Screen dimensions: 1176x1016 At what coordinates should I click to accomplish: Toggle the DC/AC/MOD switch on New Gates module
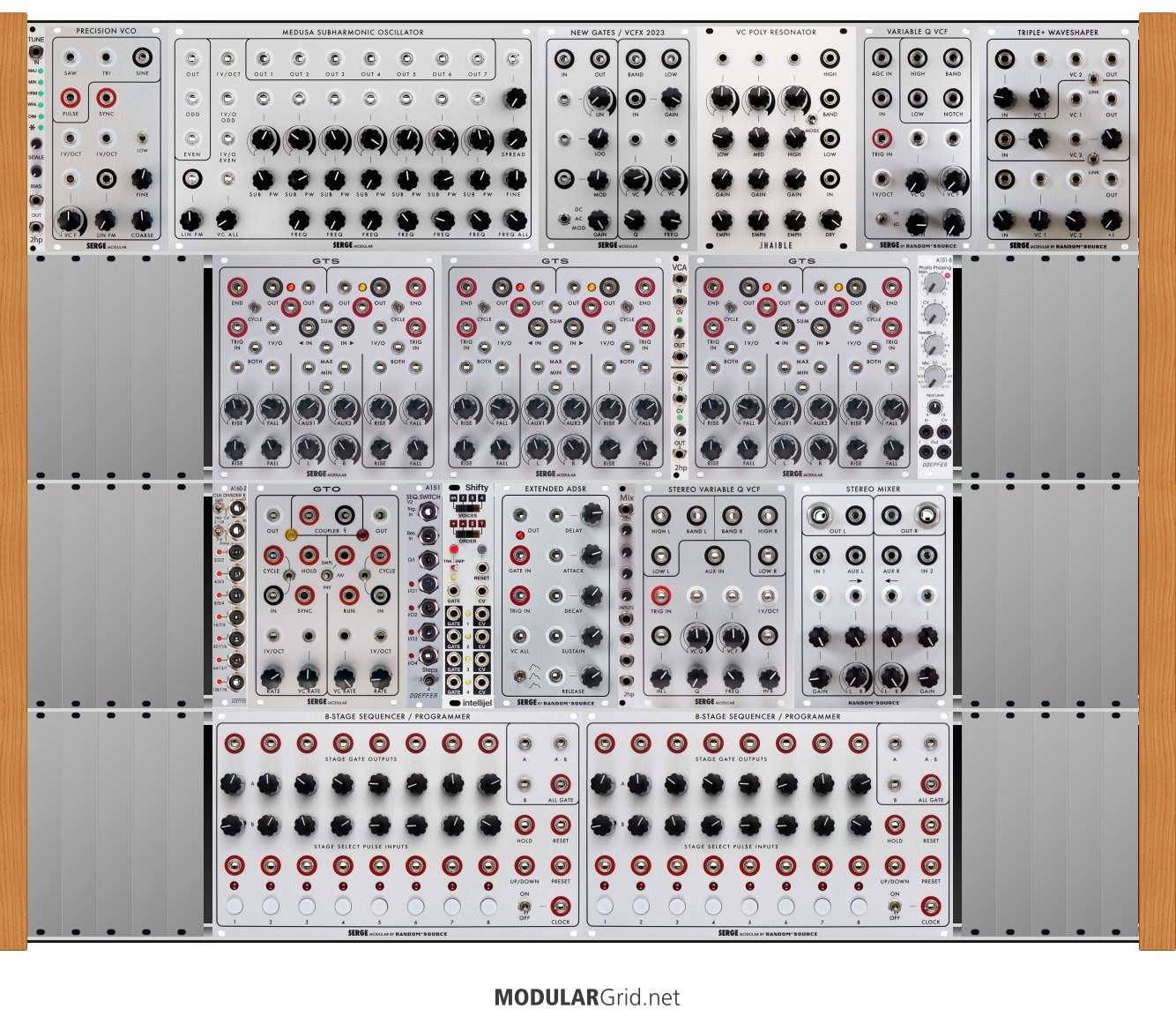click(x=563, y=218)
